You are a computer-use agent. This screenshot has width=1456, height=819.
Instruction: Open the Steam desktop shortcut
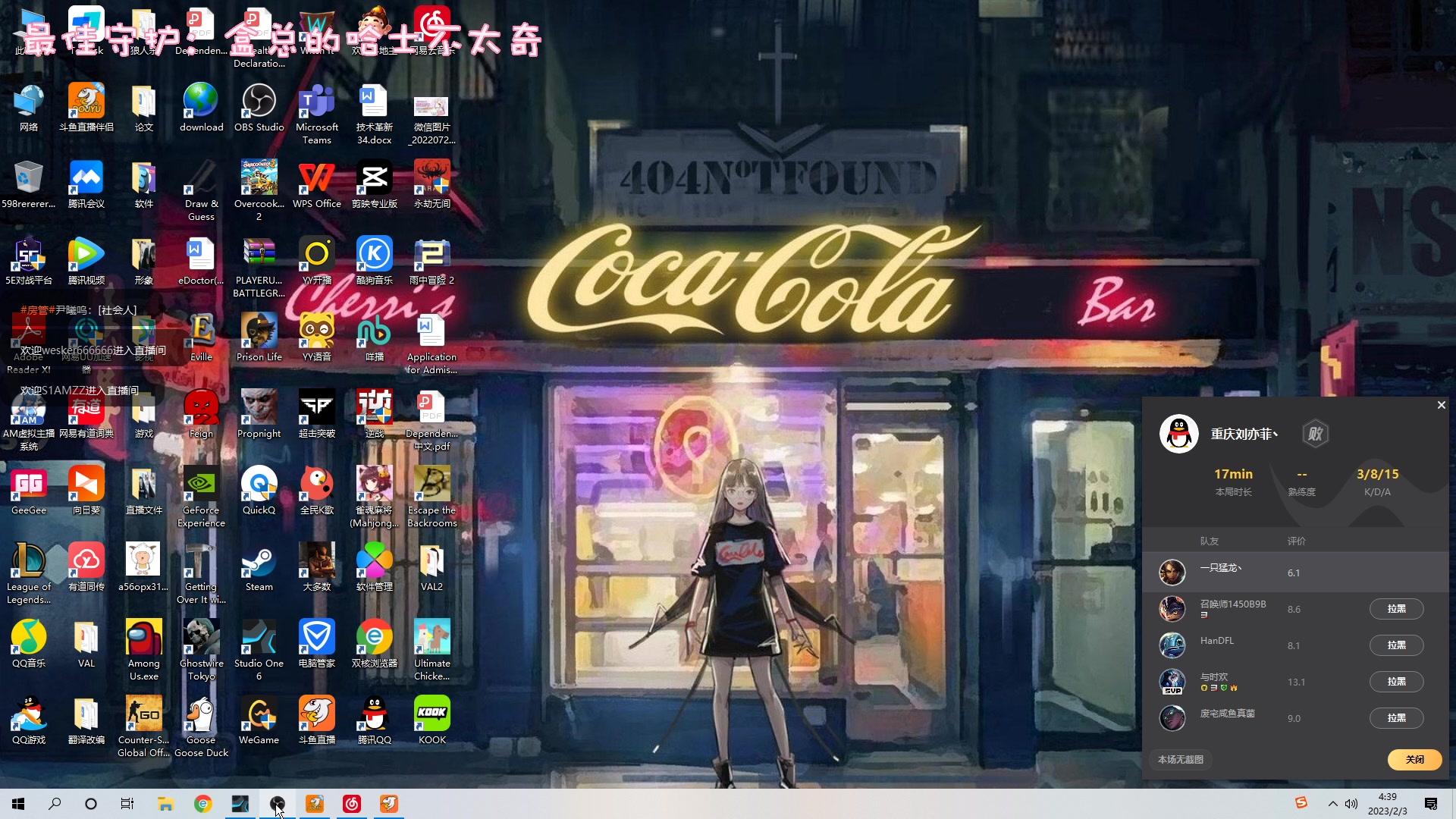(x=259, y=562)
